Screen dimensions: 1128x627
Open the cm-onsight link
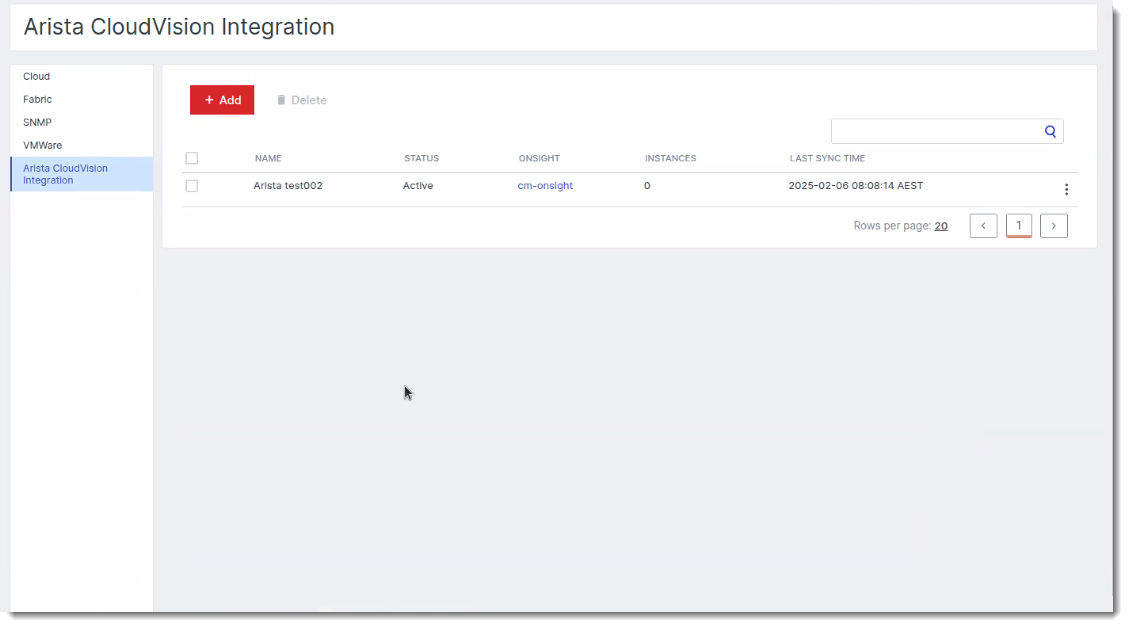(545, 186)
